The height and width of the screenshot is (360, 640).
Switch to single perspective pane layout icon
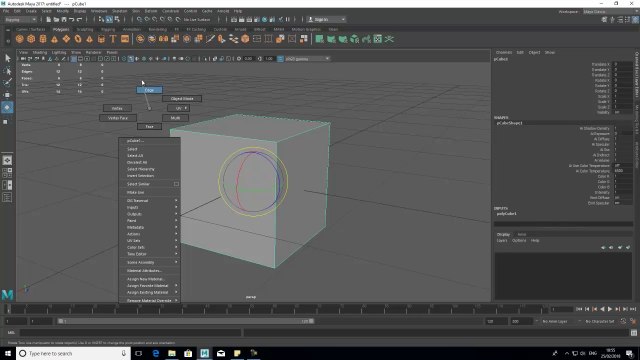pos(7,160)
